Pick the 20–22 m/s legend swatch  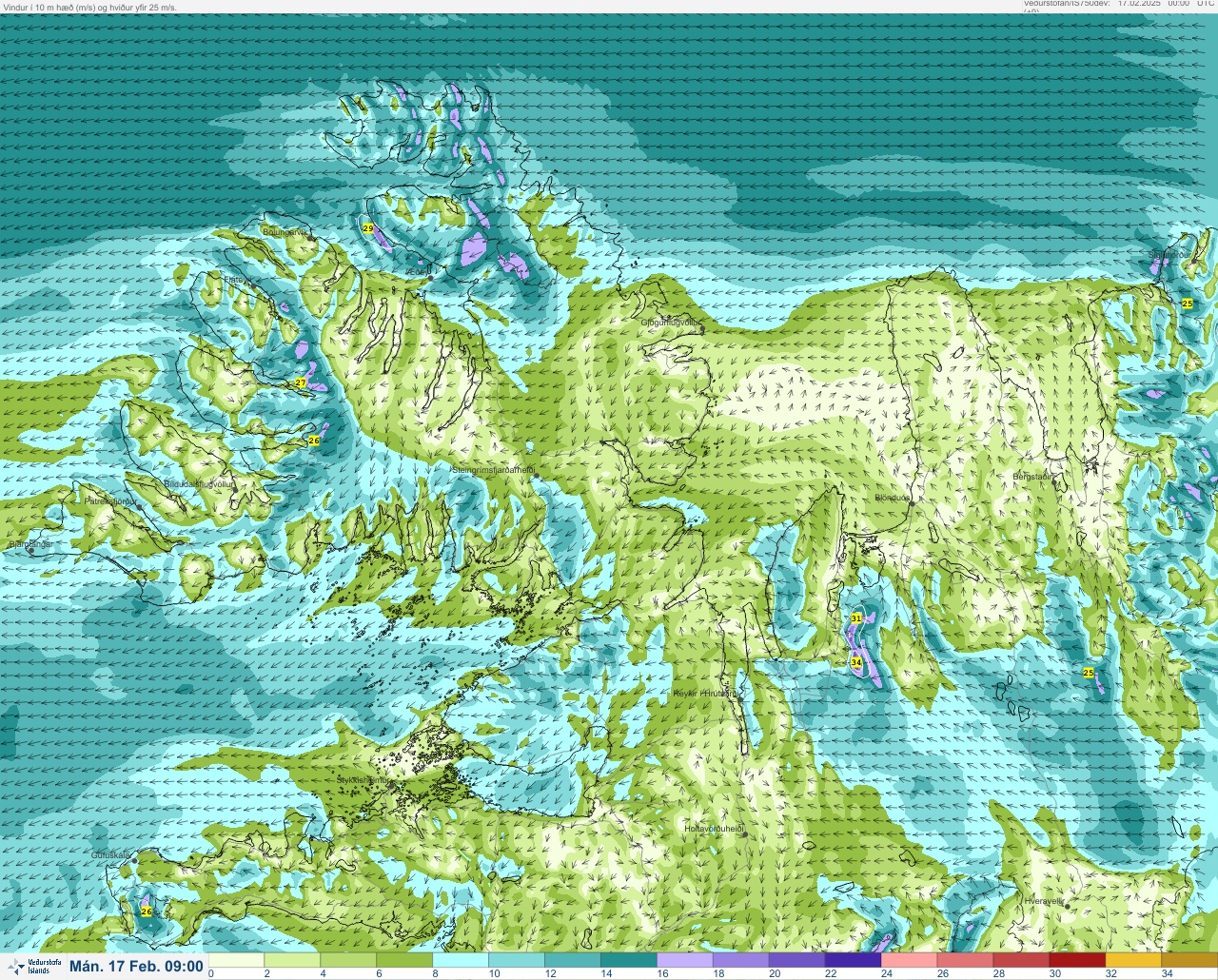(797, 960)
